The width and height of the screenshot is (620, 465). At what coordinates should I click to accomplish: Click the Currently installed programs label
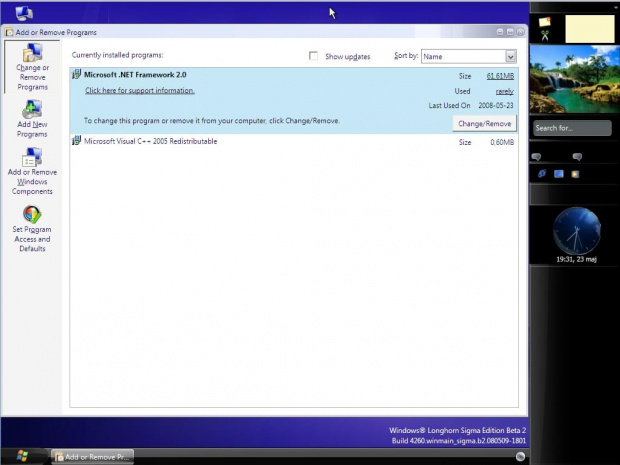tap(117, 55)
